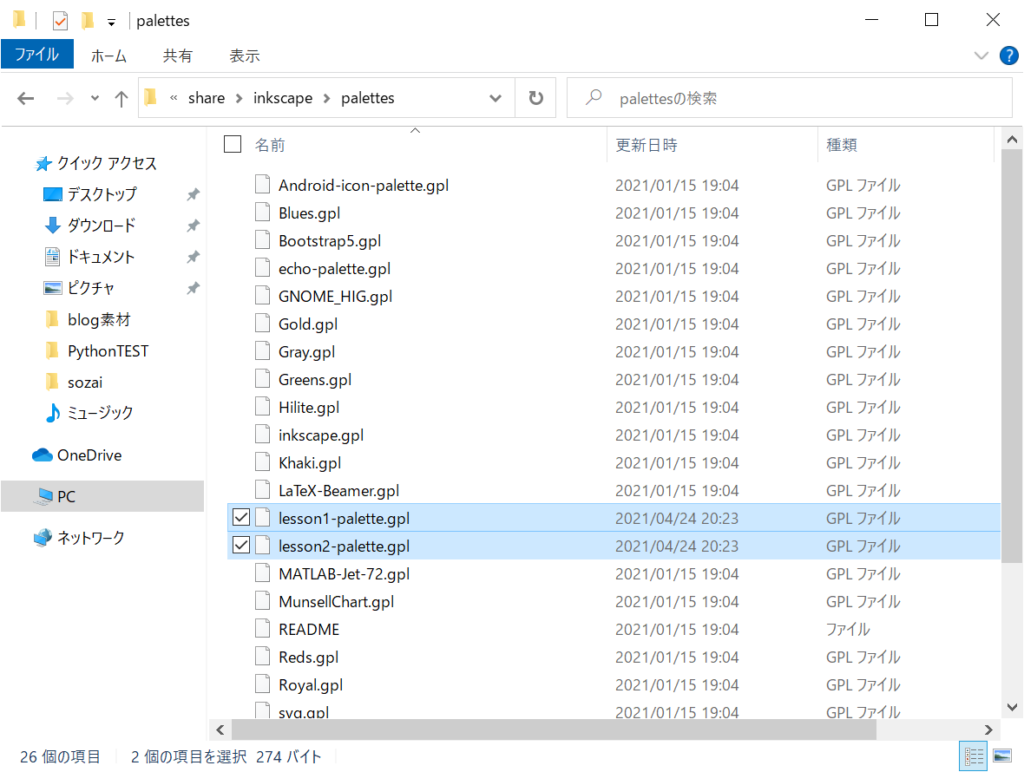
Task: Expand the ribbon with the chevron
Action: click(981, 56)
